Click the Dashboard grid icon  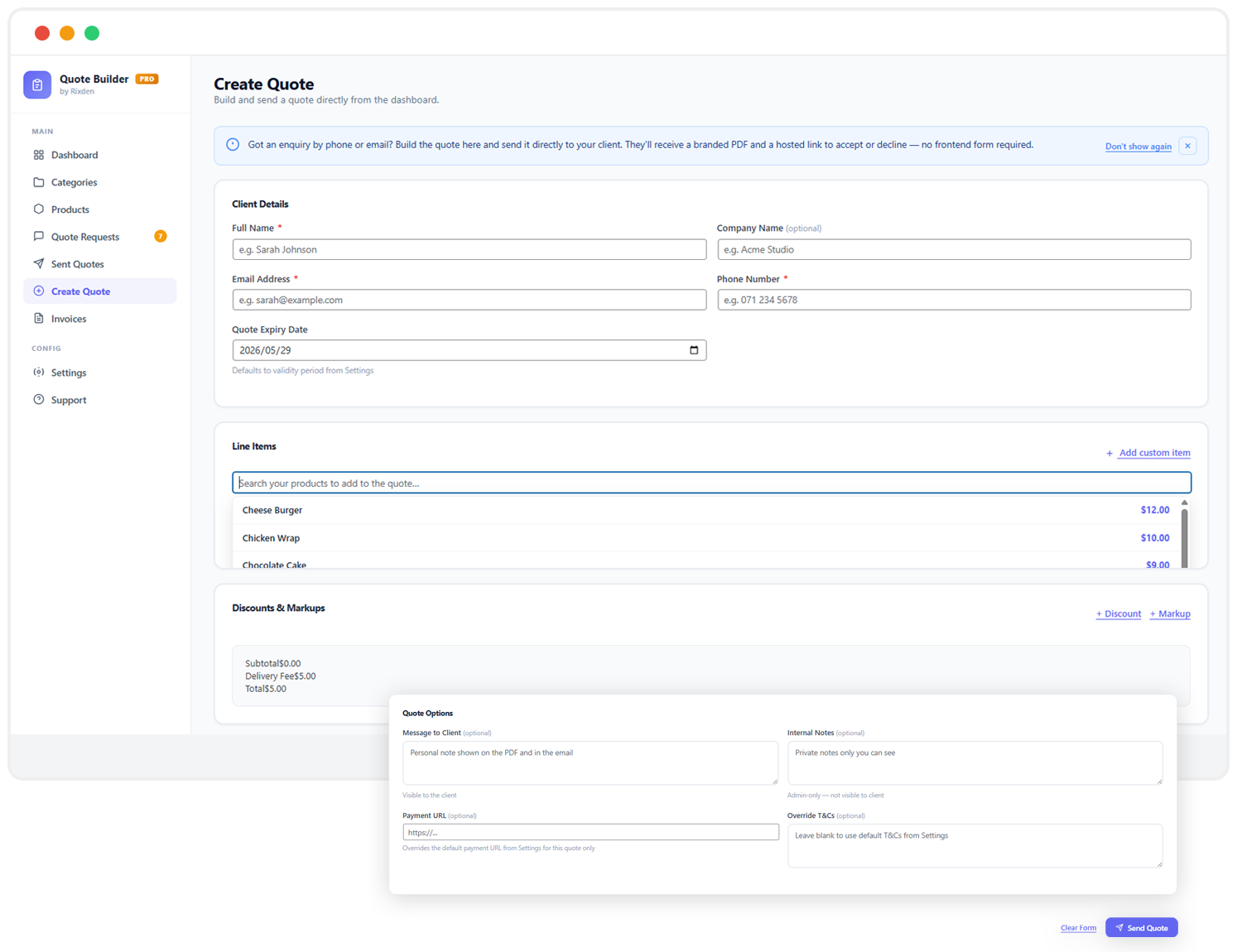[39, 155]
